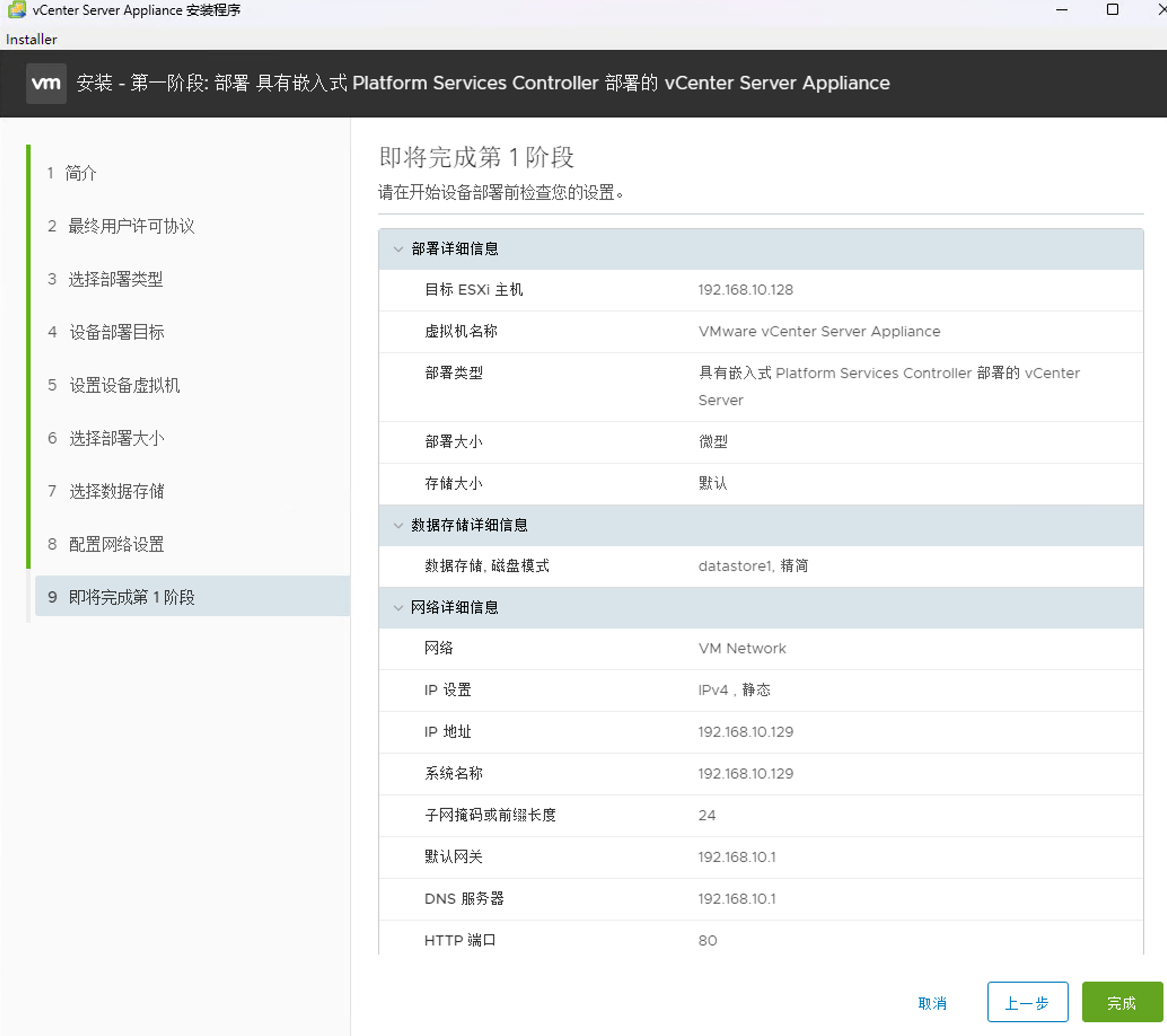Viewport: 1167px width, 1036px height.
Task: Go to step 7 选择数据存储
Action: 106,491
